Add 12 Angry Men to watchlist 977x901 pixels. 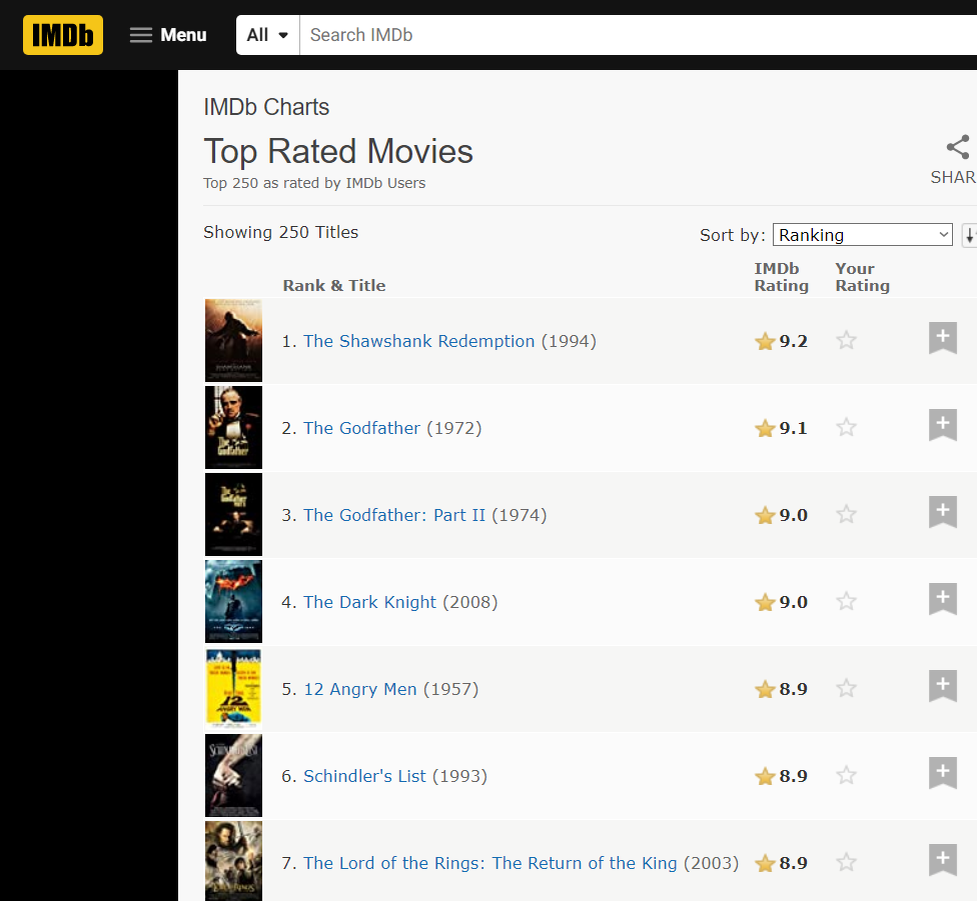click(x=943, y=687)
